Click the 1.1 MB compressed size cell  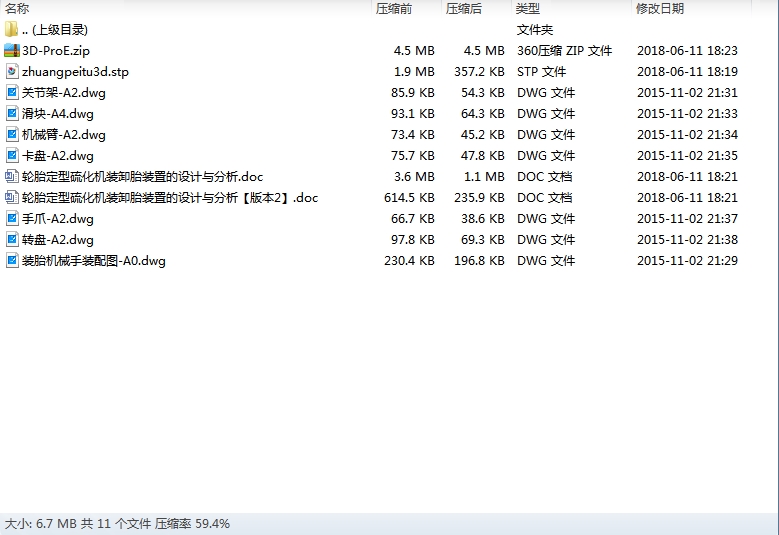point(484,177)
